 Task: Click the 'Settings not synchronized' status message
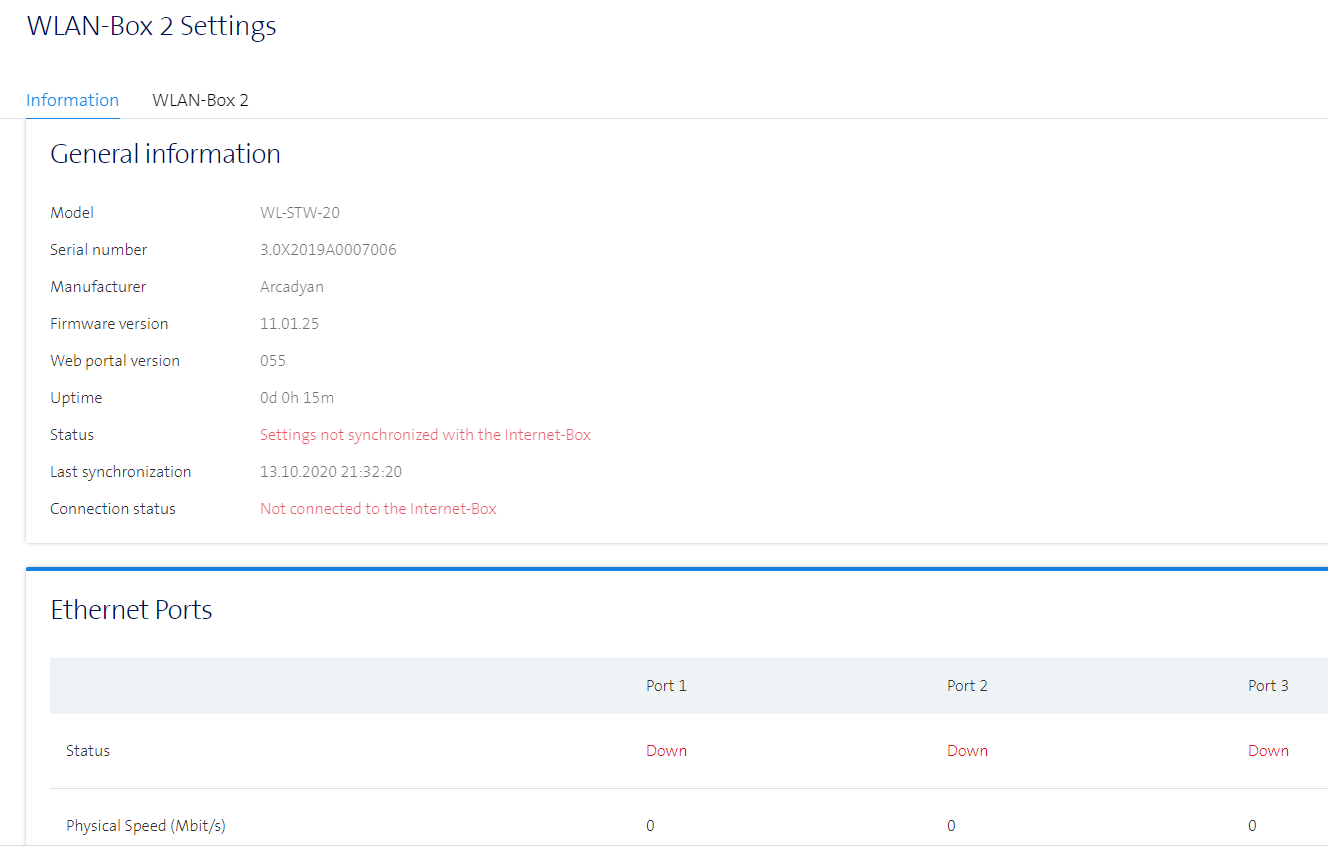[x=425, y=435]
